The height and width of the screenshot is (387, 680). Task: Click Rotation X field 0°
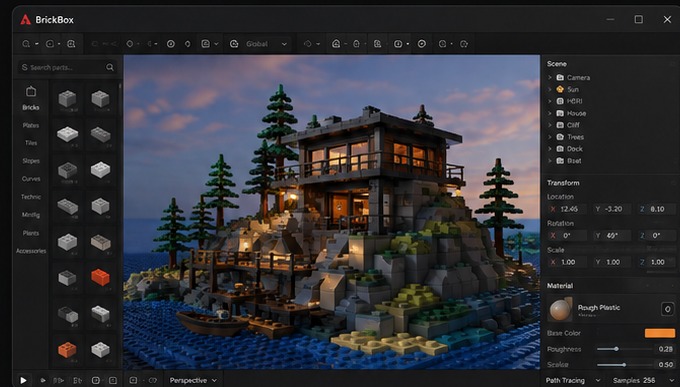click(x=567, y=236)
